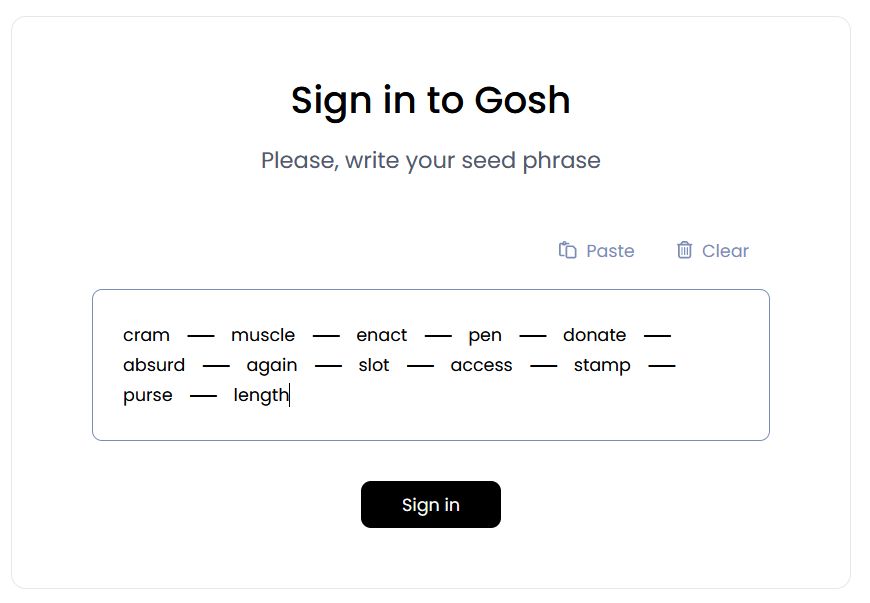Click empty space below the seed words
This screenshot has height=603, width=870.
(430, 422)
